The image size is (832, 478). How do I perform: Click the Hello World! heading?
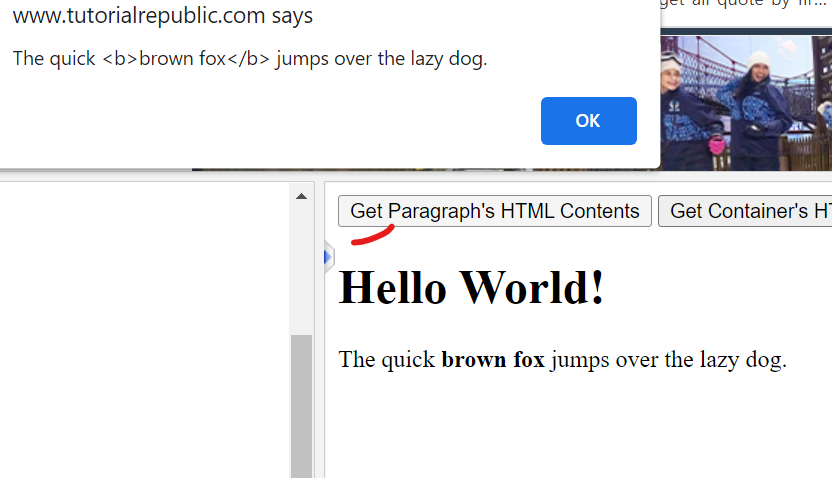click(472, 288)
